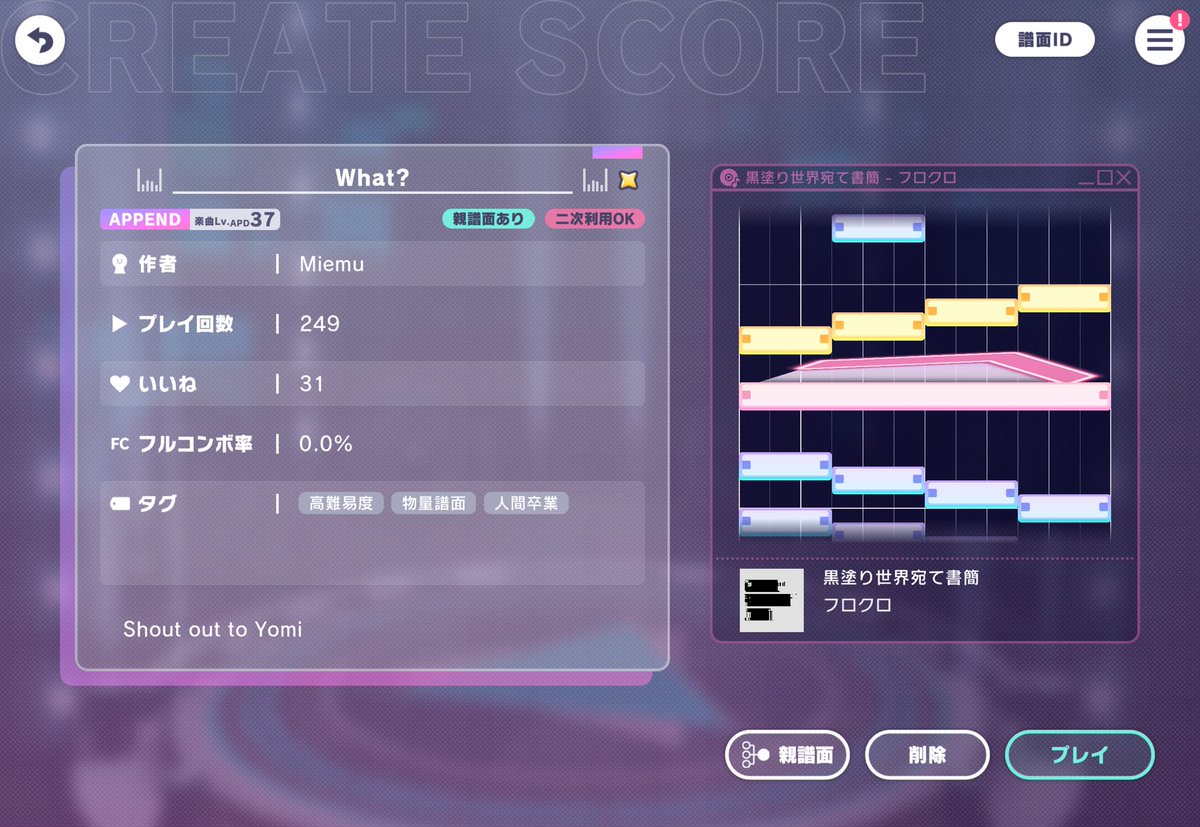
Task: Click the yellow star favorite icon
Action: pos(628,180)
